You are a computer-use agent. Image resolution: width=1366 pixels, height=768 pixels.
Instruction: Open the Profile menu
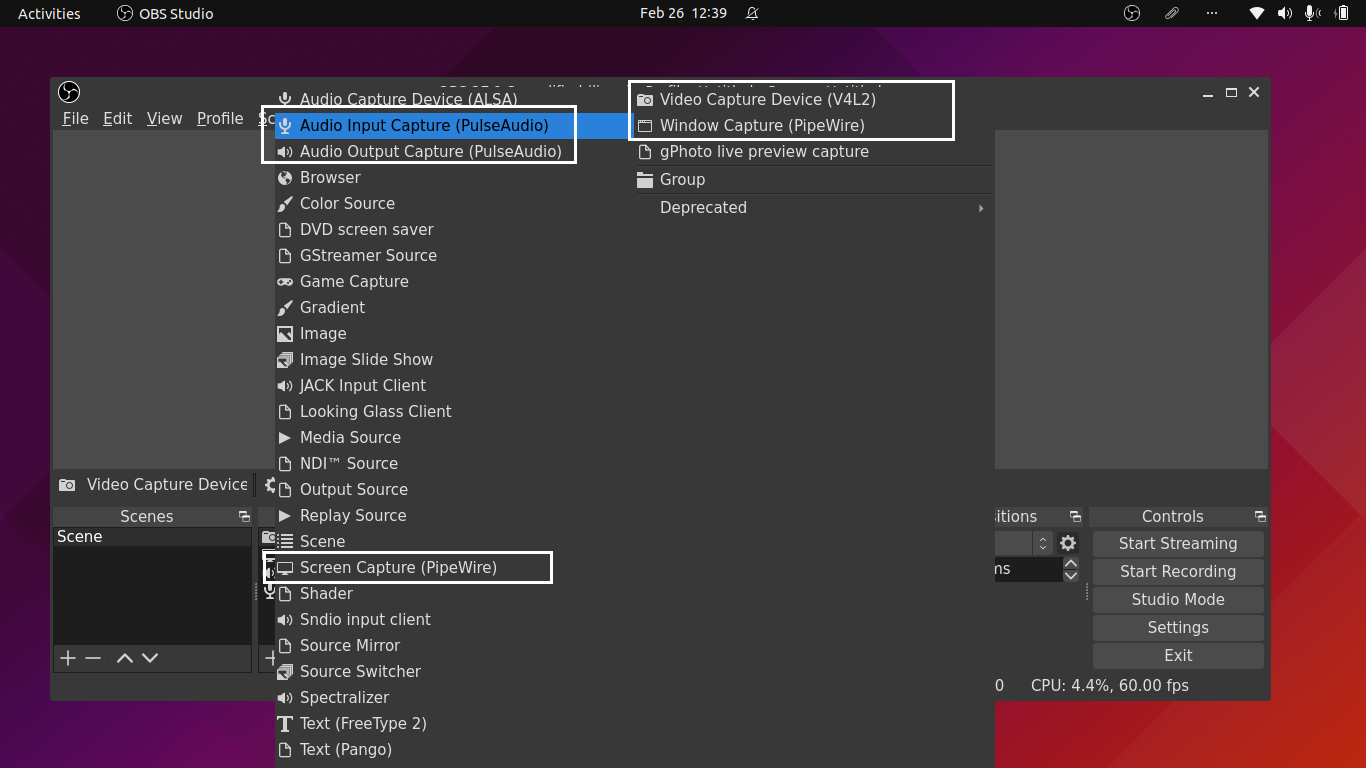tap(220, 118)
